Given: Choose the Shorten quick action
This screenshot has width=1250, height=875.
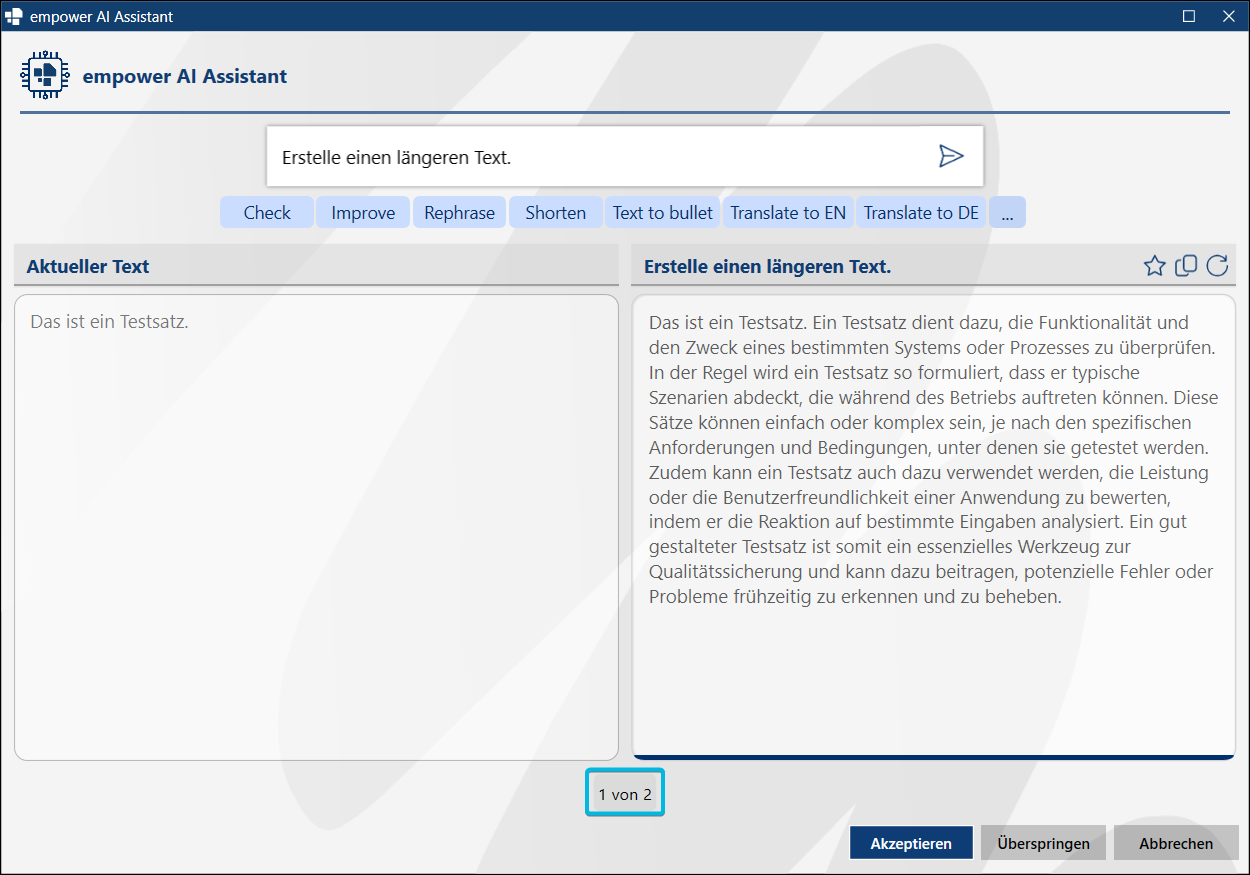Looking at the screenshot, I should [x=556, y=212].
